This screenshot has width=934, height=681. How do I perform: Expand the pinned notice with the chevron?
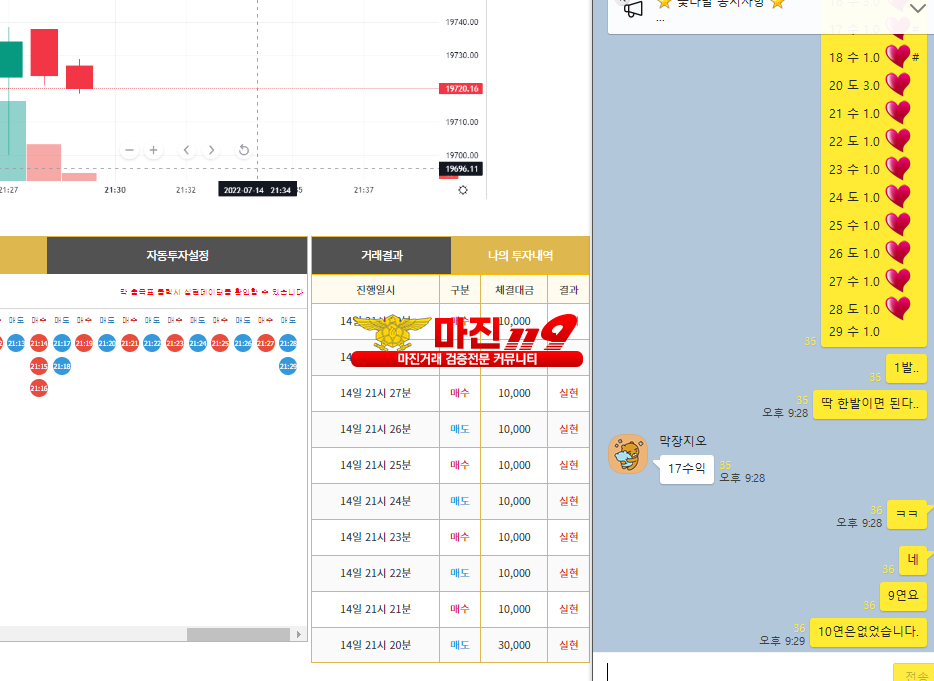pyautogui.click(x=917, y=8)
